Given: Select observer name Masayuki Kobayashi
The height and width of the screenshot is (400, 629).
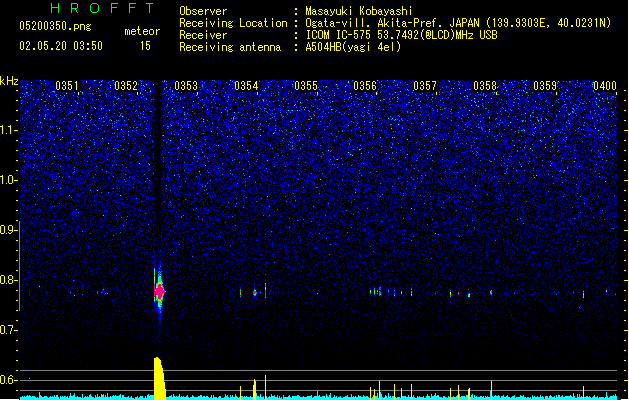Looking at the screenshot, I should (359, 11).
